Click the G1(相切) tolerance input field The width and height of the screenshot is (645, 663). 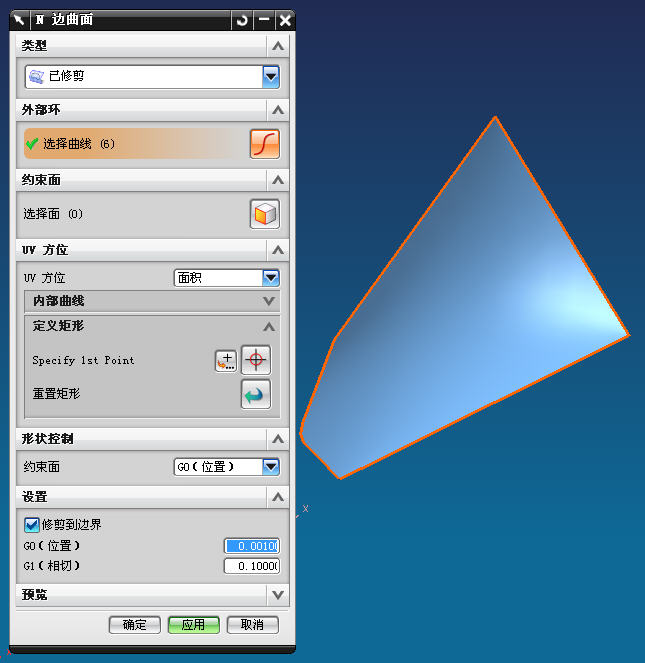[252, 566]
